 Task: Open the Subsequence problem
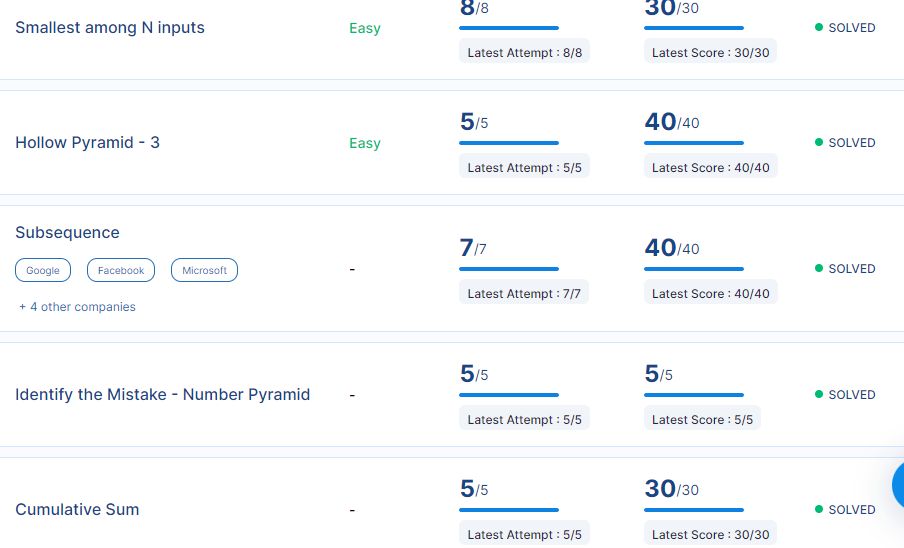coord(67,233)
